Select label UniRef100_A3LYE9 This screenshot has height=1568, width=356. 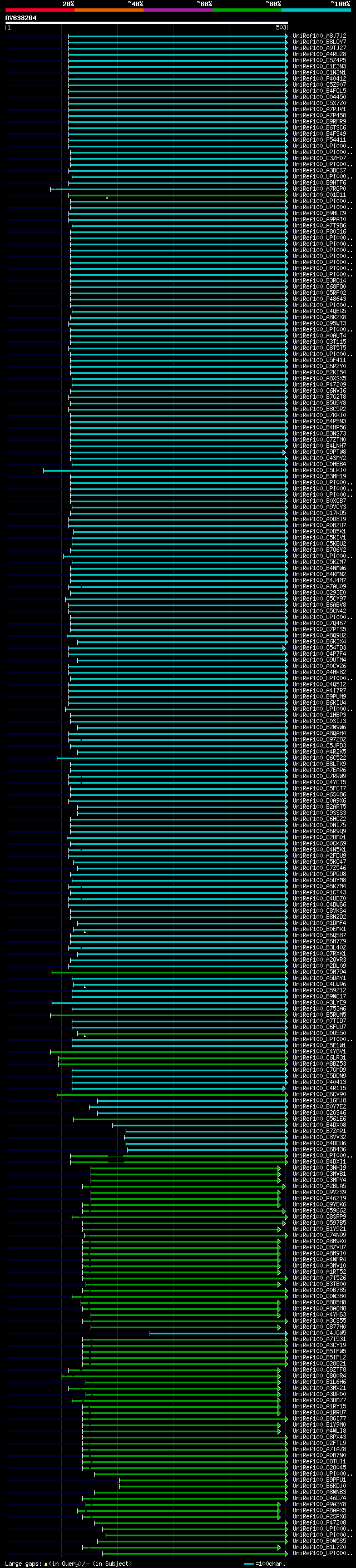coord(319,1002)
